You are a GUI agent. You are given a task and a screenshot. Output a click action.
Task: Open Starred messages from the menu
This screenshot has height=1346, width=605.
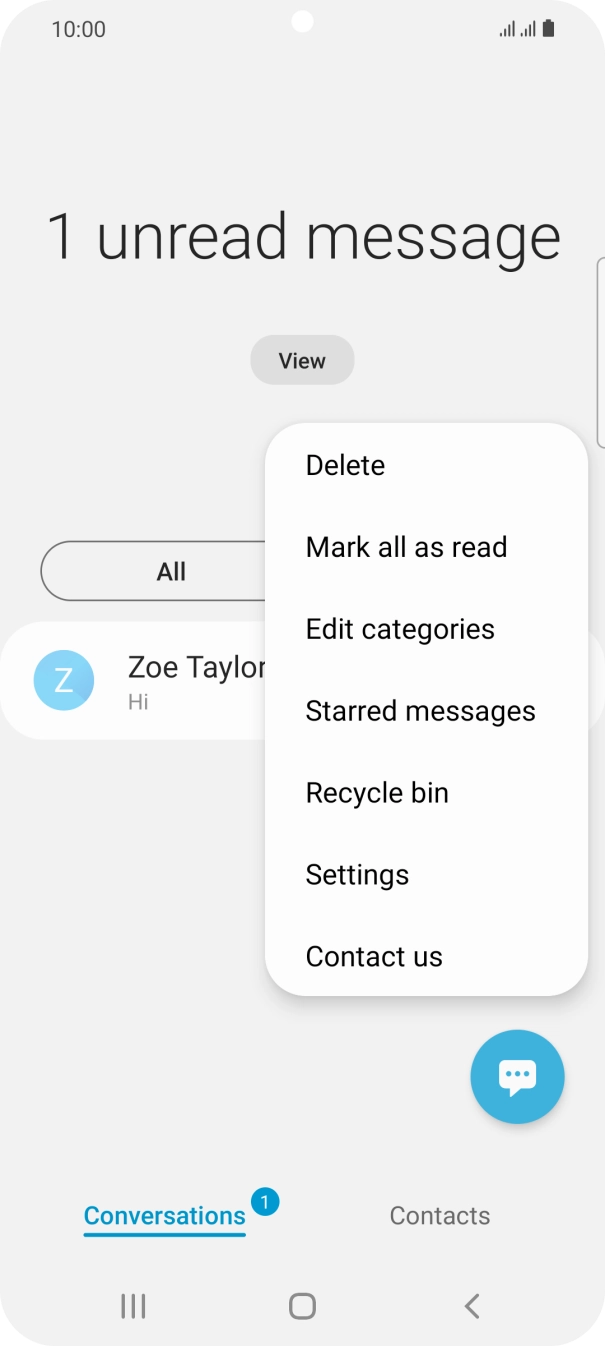420,711
